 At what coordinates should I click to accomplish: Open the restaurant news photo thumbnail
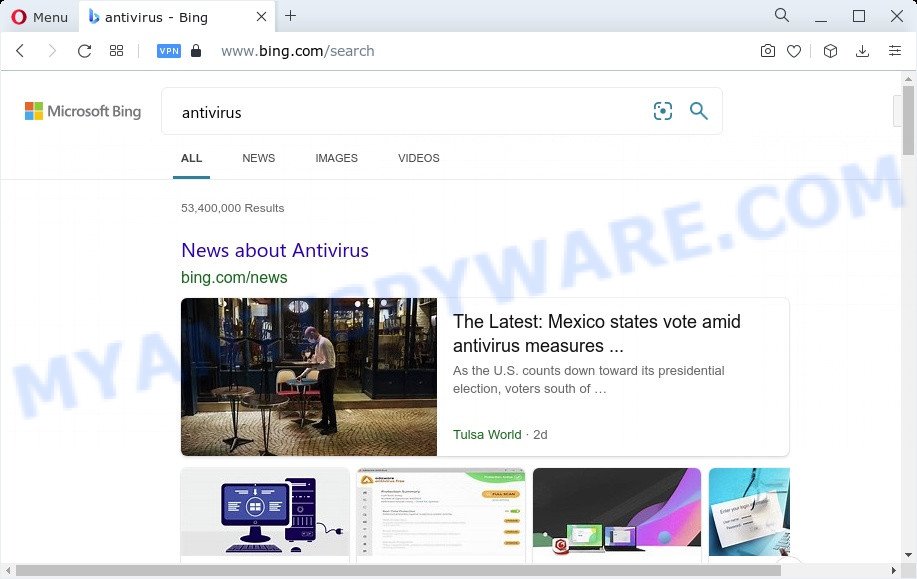point(309,377)
